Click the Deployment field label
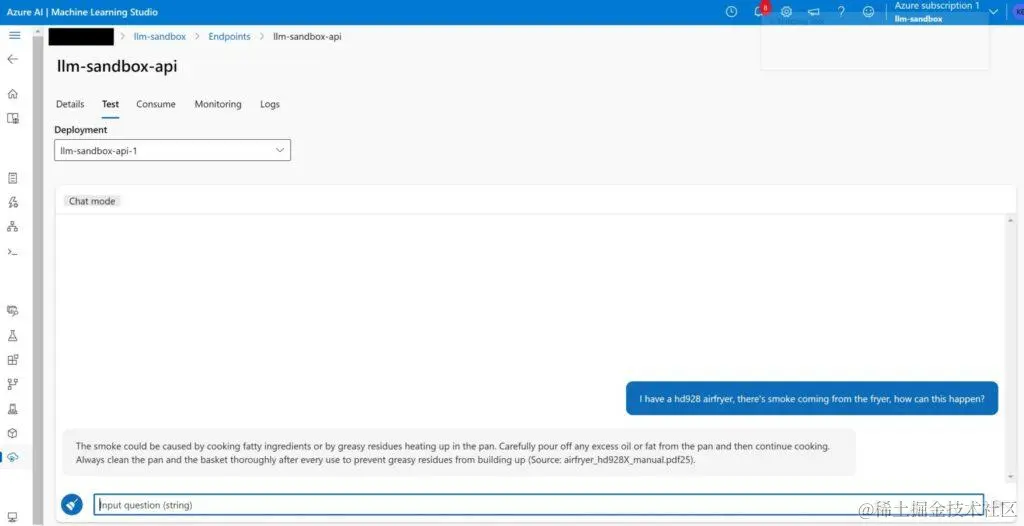The width and height of the screenshot is (1024, 526). 81,129
